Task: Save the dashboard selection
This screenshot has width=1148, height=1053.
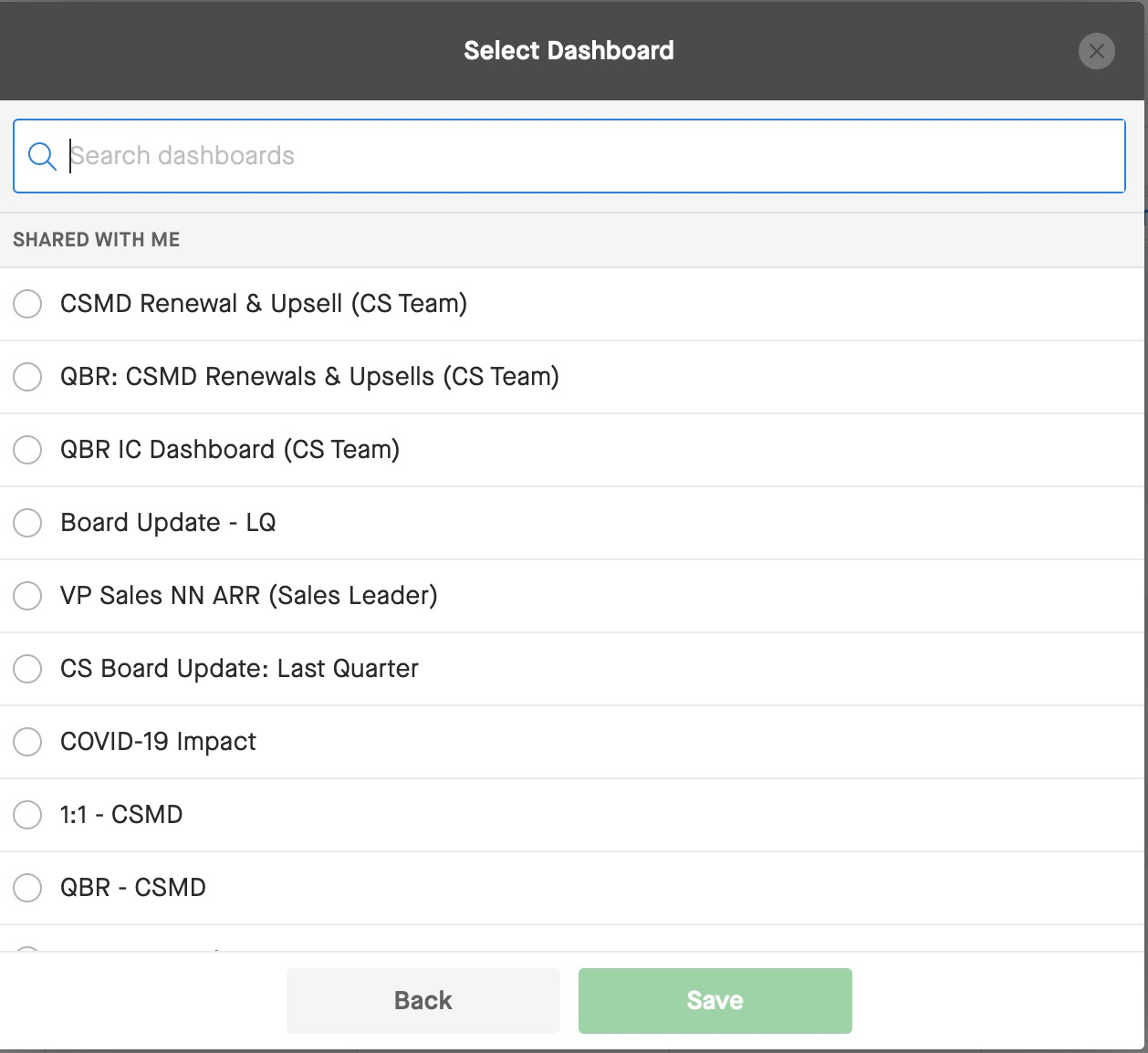Action: click(x=715, y=1001)
